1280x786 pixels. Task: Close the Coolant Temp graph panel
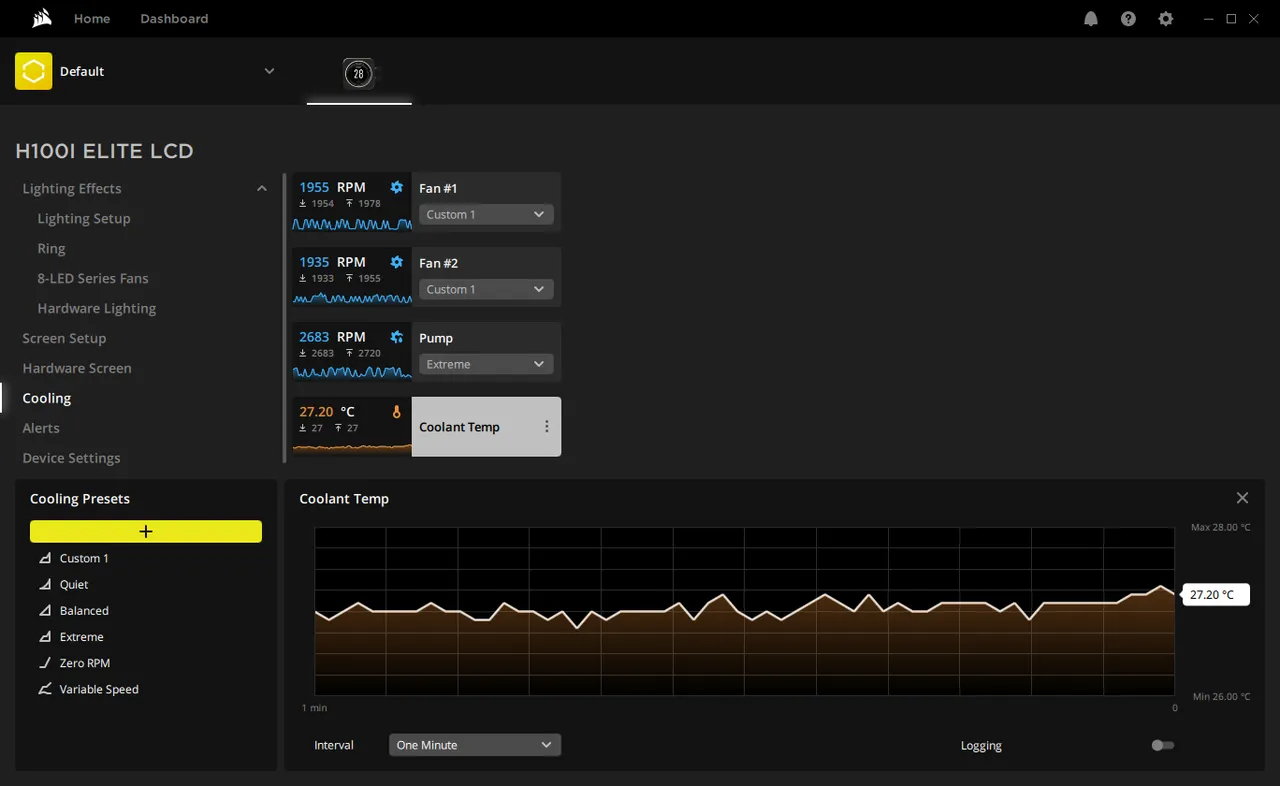point(1242,498)
